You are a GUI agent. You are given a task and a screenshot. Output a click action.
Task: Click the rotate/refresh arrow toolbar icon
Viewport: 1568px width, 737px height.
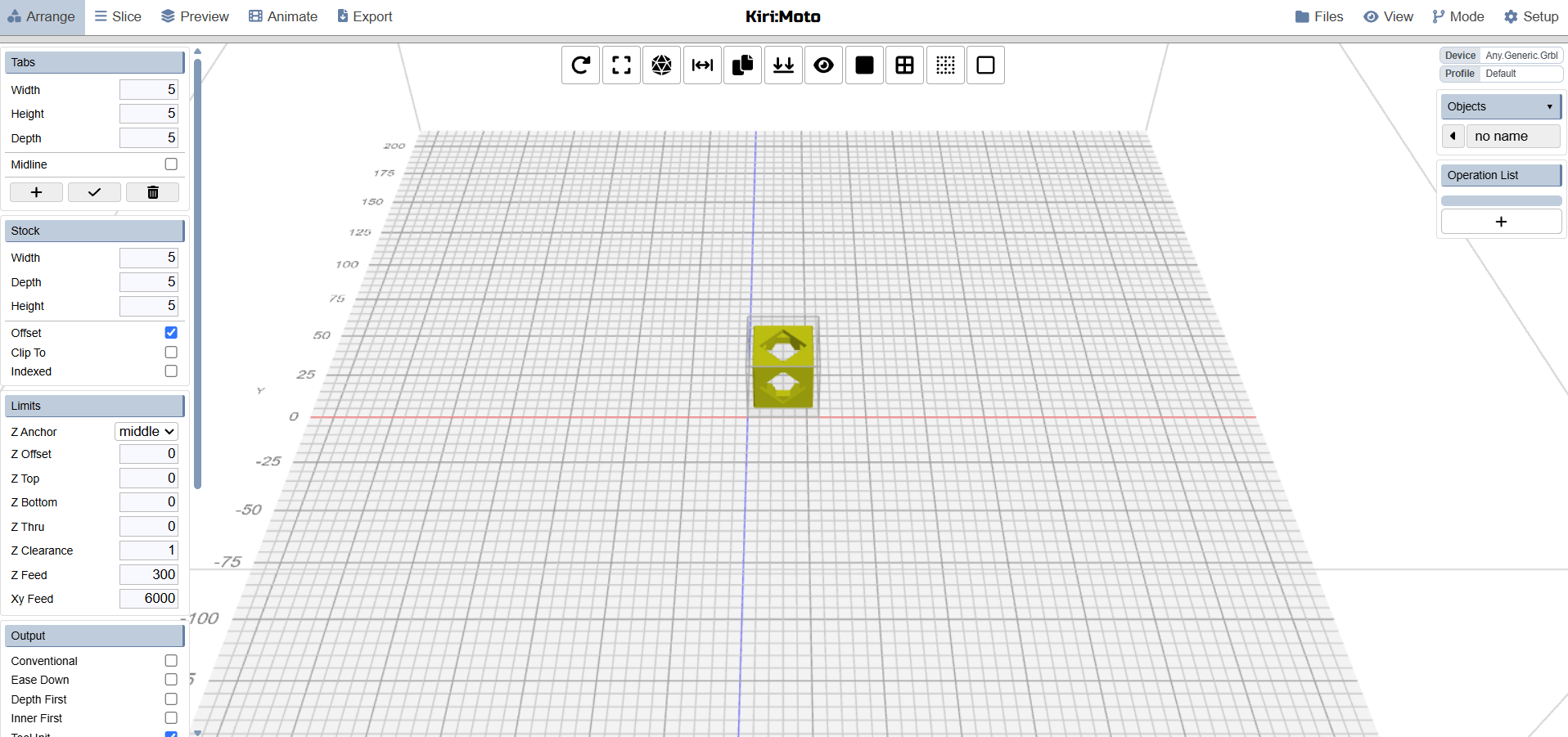581,65
